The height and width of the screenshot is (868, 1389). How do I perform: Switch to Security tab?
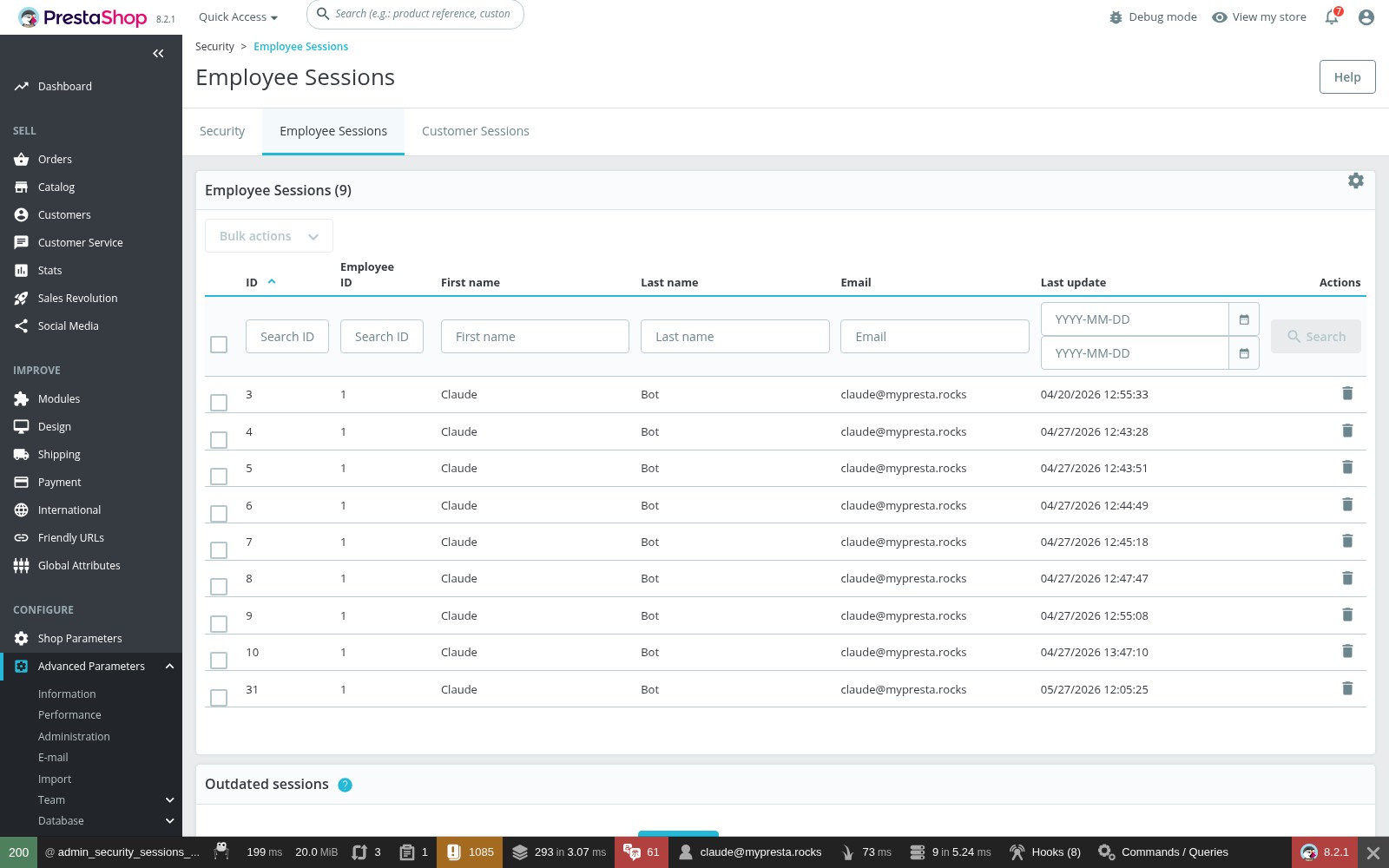[x=222, y=132]
